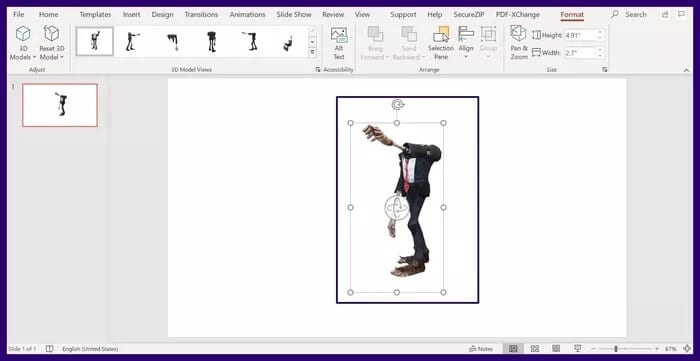Decrease the Width with the down stepper
This screenshot has width=700, height=361.
point(600,56)
